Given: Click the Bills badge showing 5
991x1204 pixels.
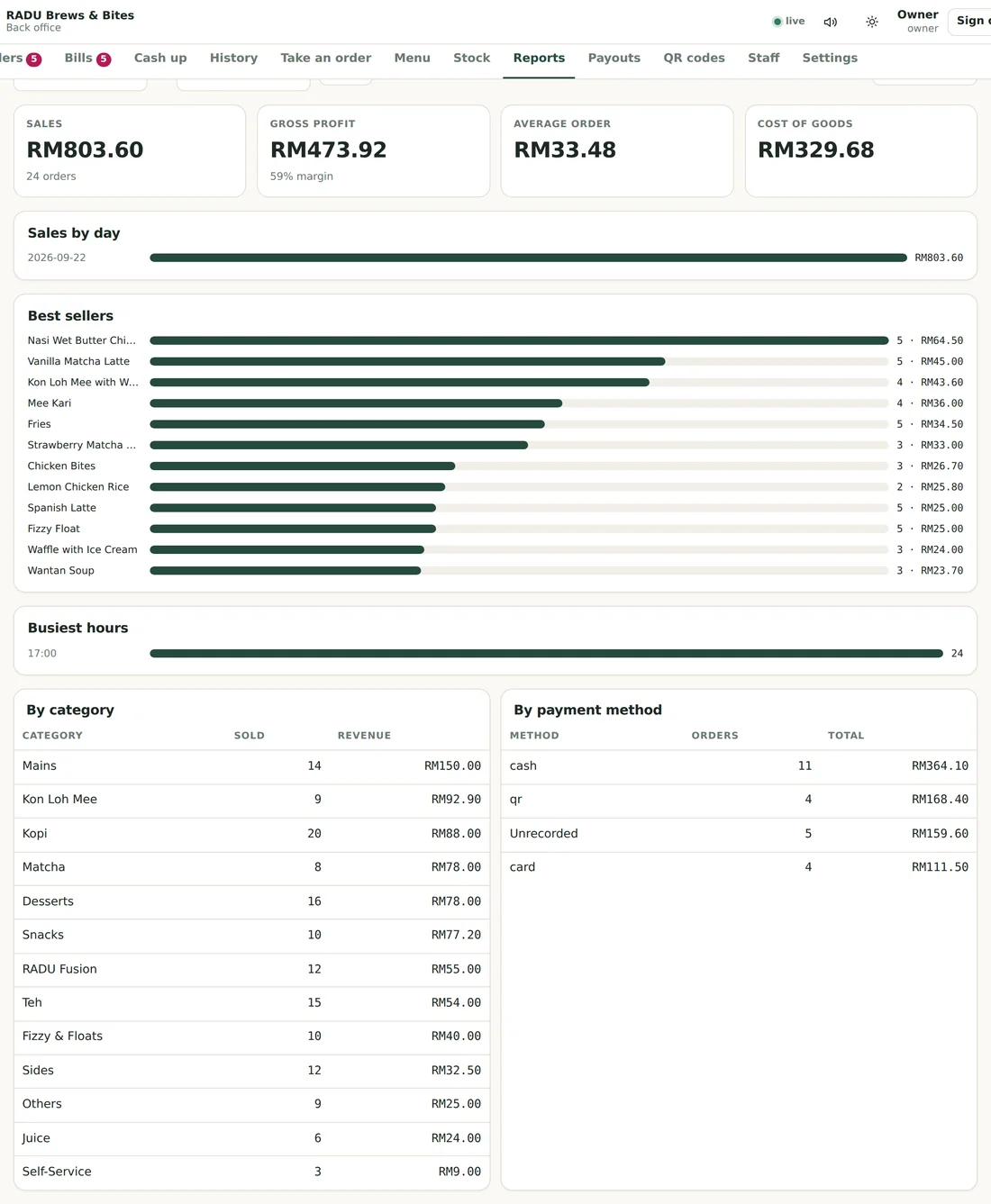Looking at the screenshot, I should click(x=104, y=59).
